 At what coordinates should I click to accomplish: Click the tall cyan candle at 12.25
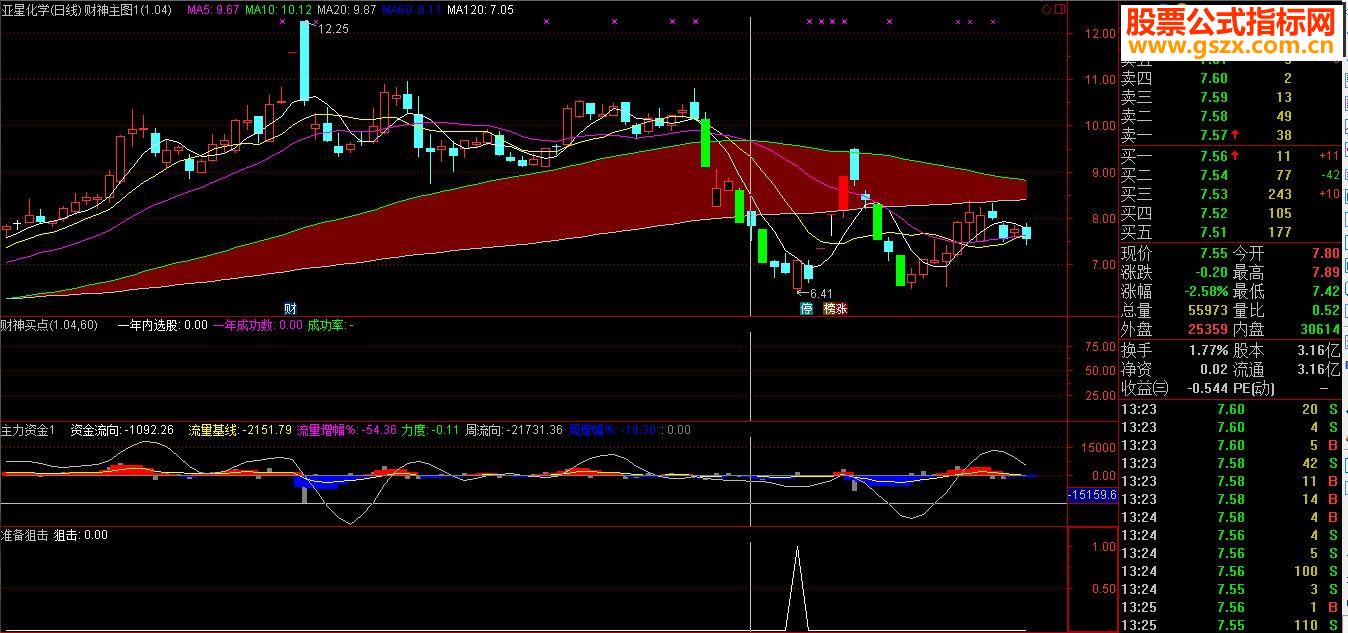tap(304, 60)
